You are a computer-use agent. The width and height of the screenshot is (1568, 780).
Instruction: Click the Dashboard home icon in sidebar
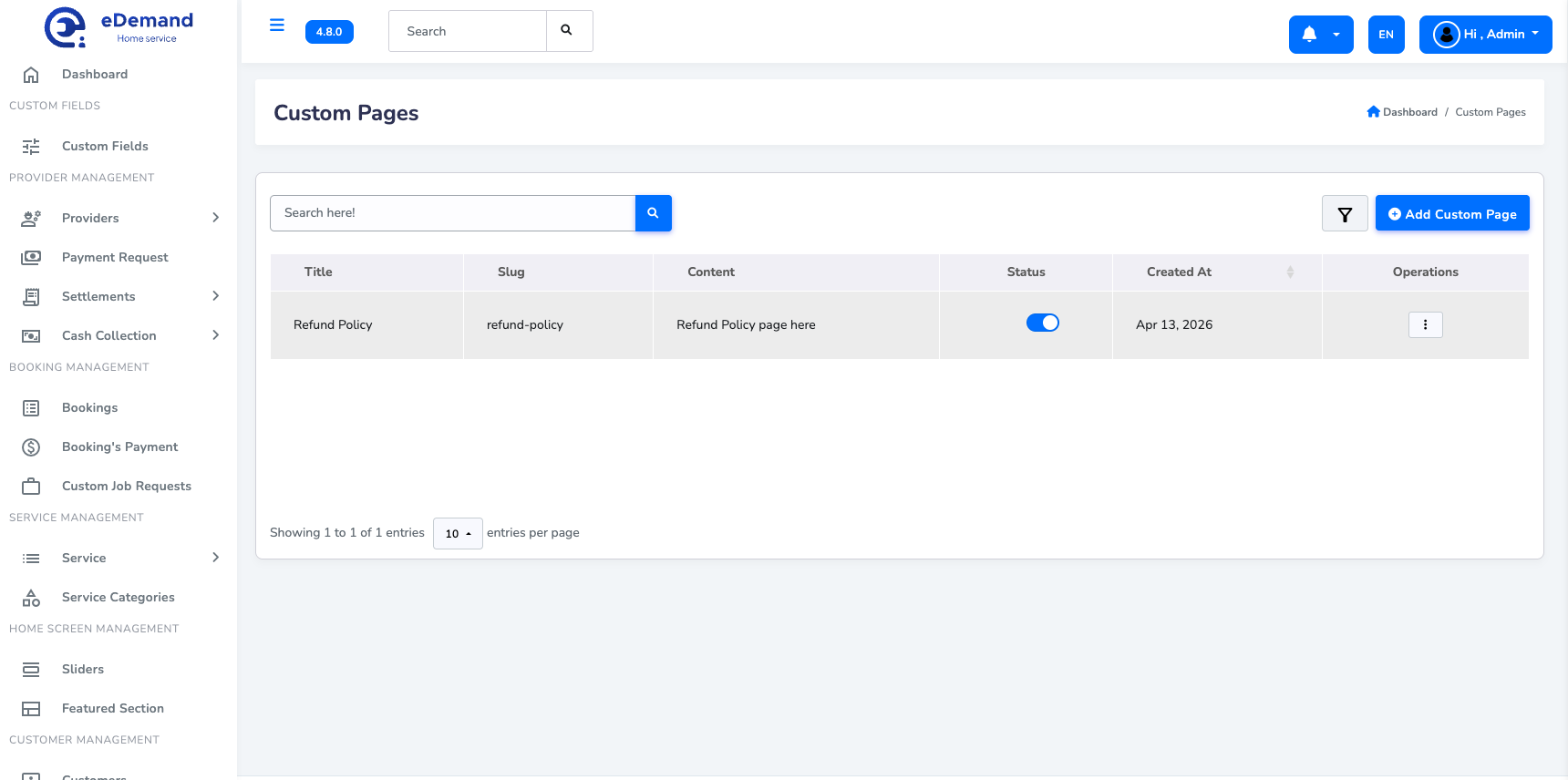click(x=31, y=75)
